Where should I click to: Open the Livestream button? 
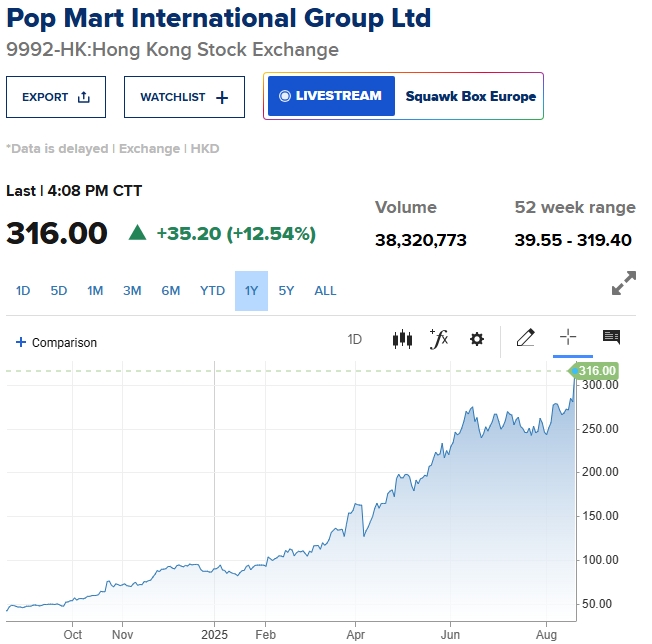click(331, 96)
